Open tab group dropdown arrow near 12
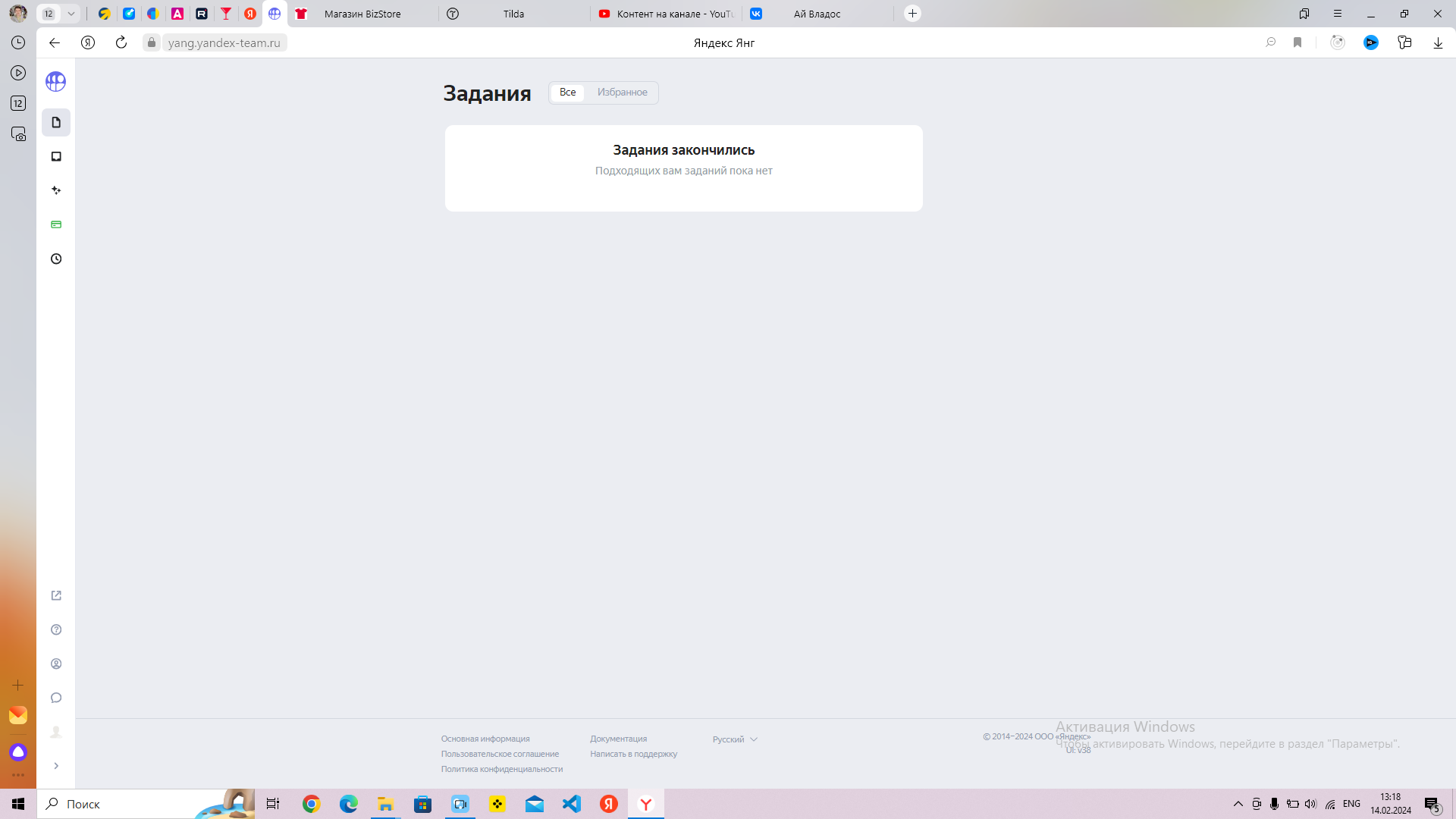This screenshot has height=819, width=1456. point(71,14)
